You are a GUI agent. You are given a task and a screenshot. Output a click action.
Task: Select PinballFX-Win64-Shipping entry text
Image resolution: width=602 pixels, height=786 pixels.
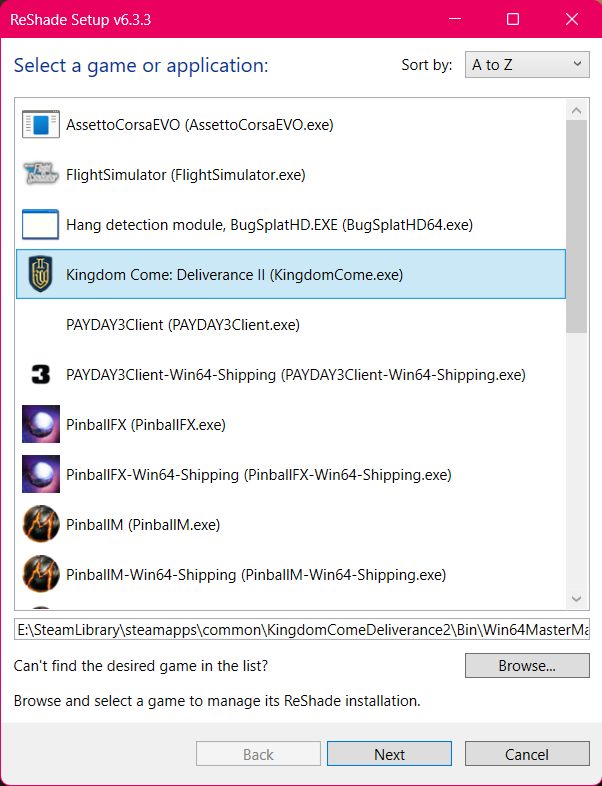(x=259, y=475)
